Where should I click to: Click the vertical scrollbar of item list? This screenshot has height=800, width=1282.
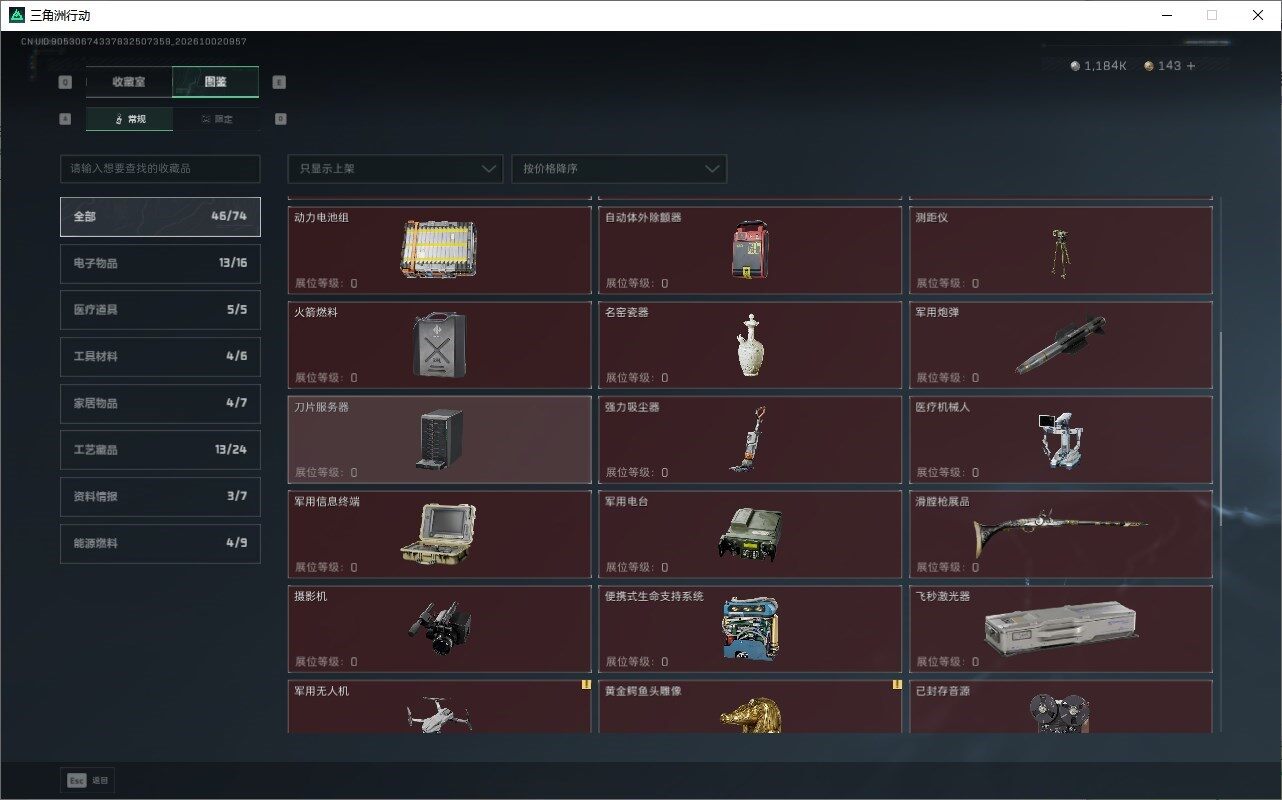click(x=1220, y=430)
